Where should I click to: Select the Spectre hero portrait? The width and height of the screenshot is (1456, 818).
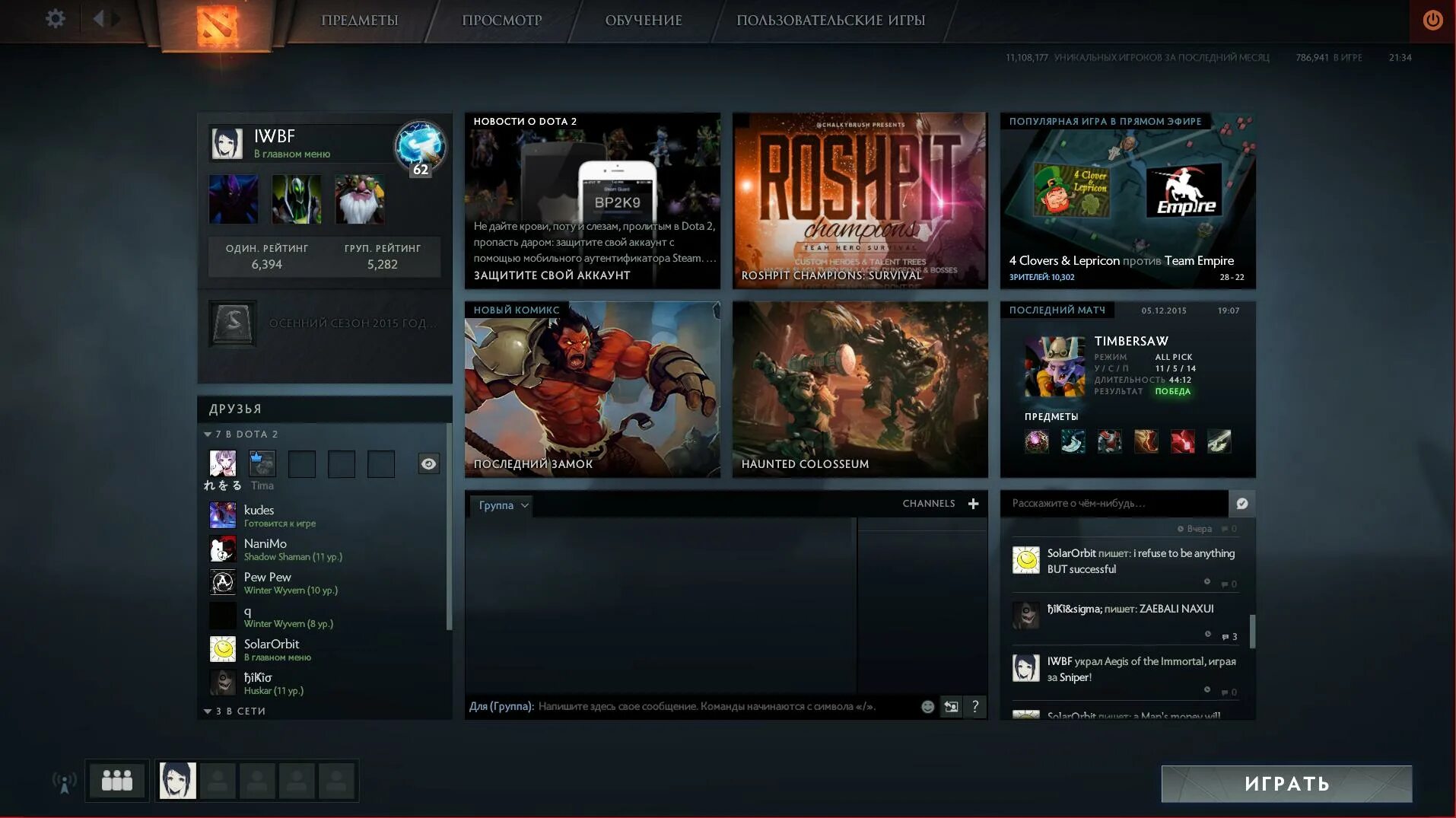click(x=234, y=199)
